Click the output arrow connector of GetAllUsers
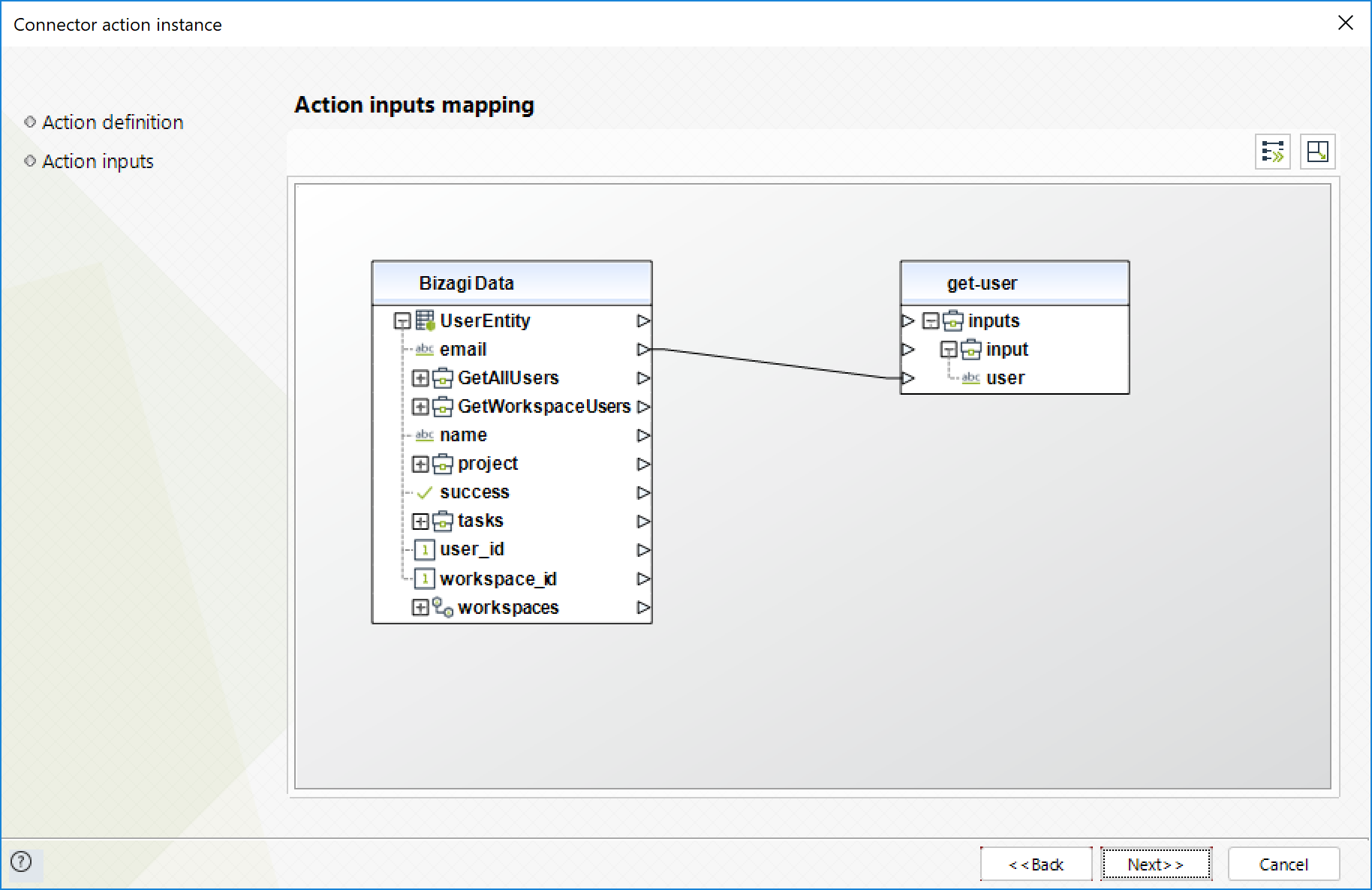Screen dimensions: 1372x890 coord(643,378)
